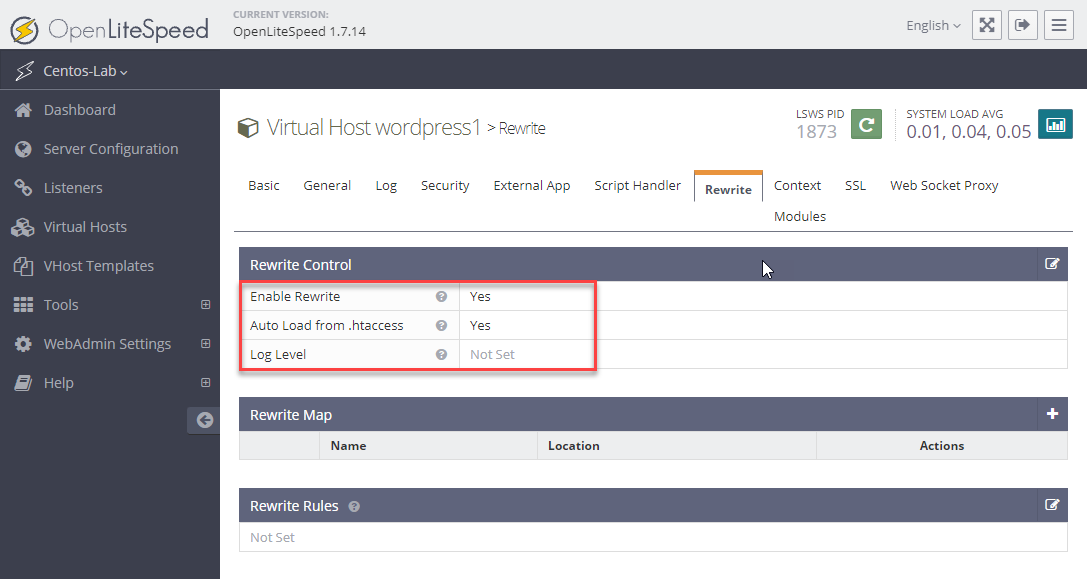Open the Web Socket Proxy tab
This screenshot has height=579, width=1087.
[944, 185]
